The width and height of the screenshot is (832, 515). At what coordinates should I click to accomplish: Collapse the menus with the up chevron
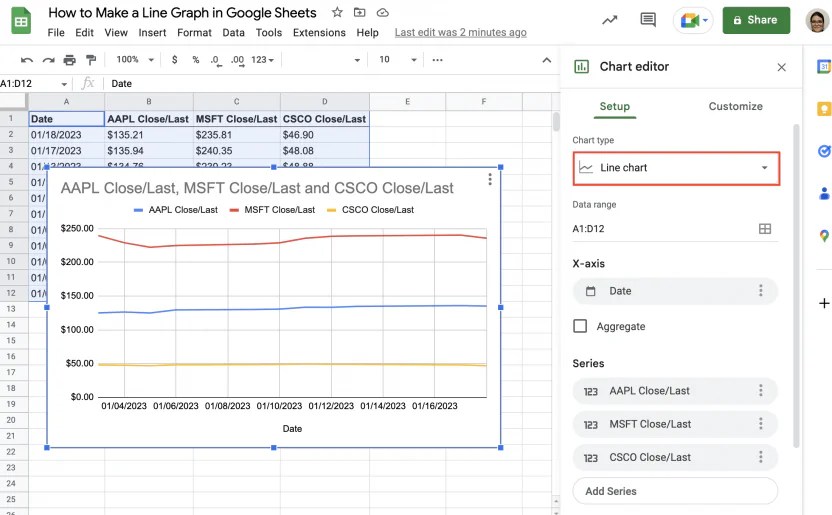pyautogui.click(x=547, y=60)
